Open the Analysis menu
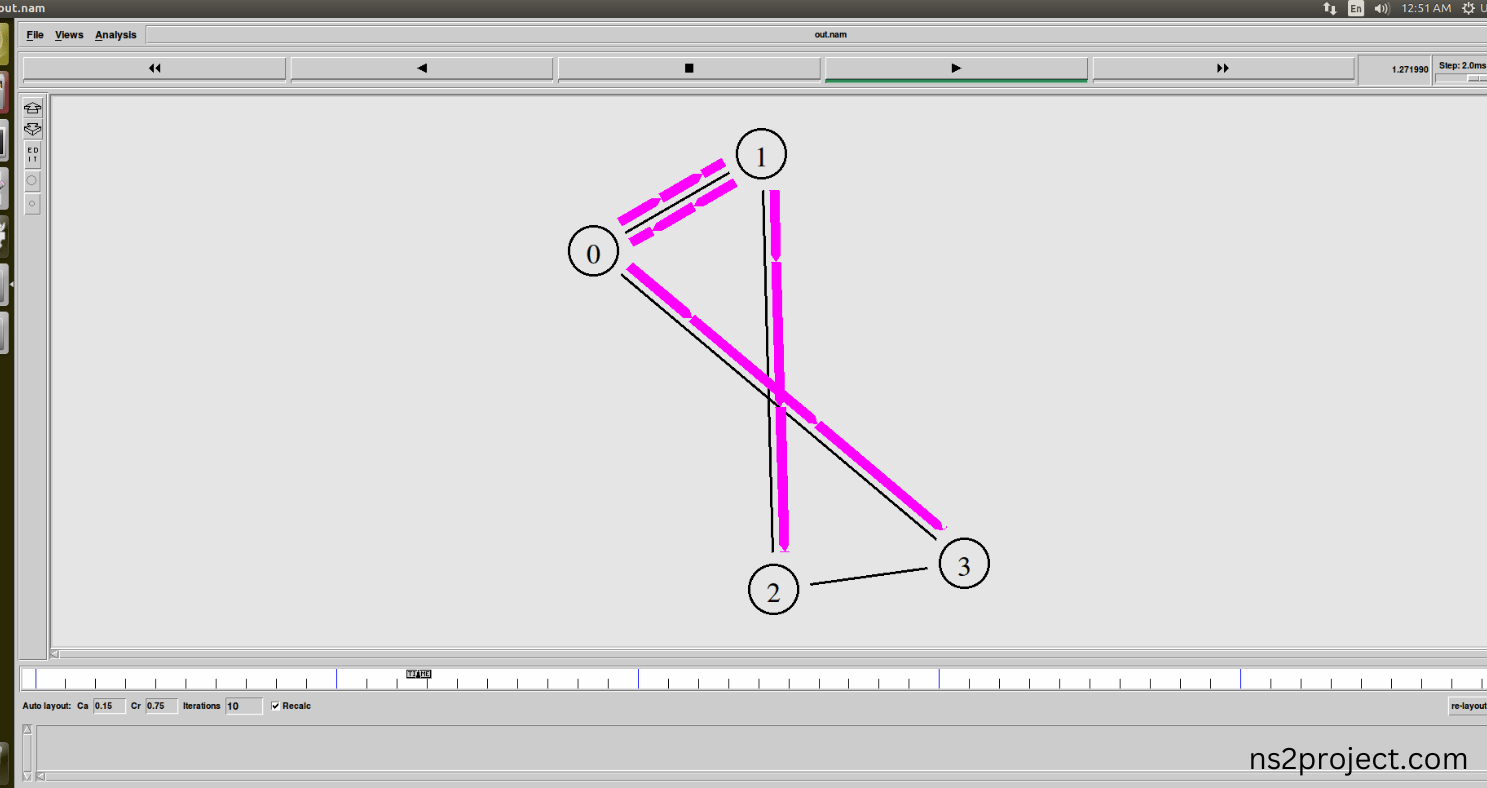This screenshot has height=788, width=1487. (116, 35)
